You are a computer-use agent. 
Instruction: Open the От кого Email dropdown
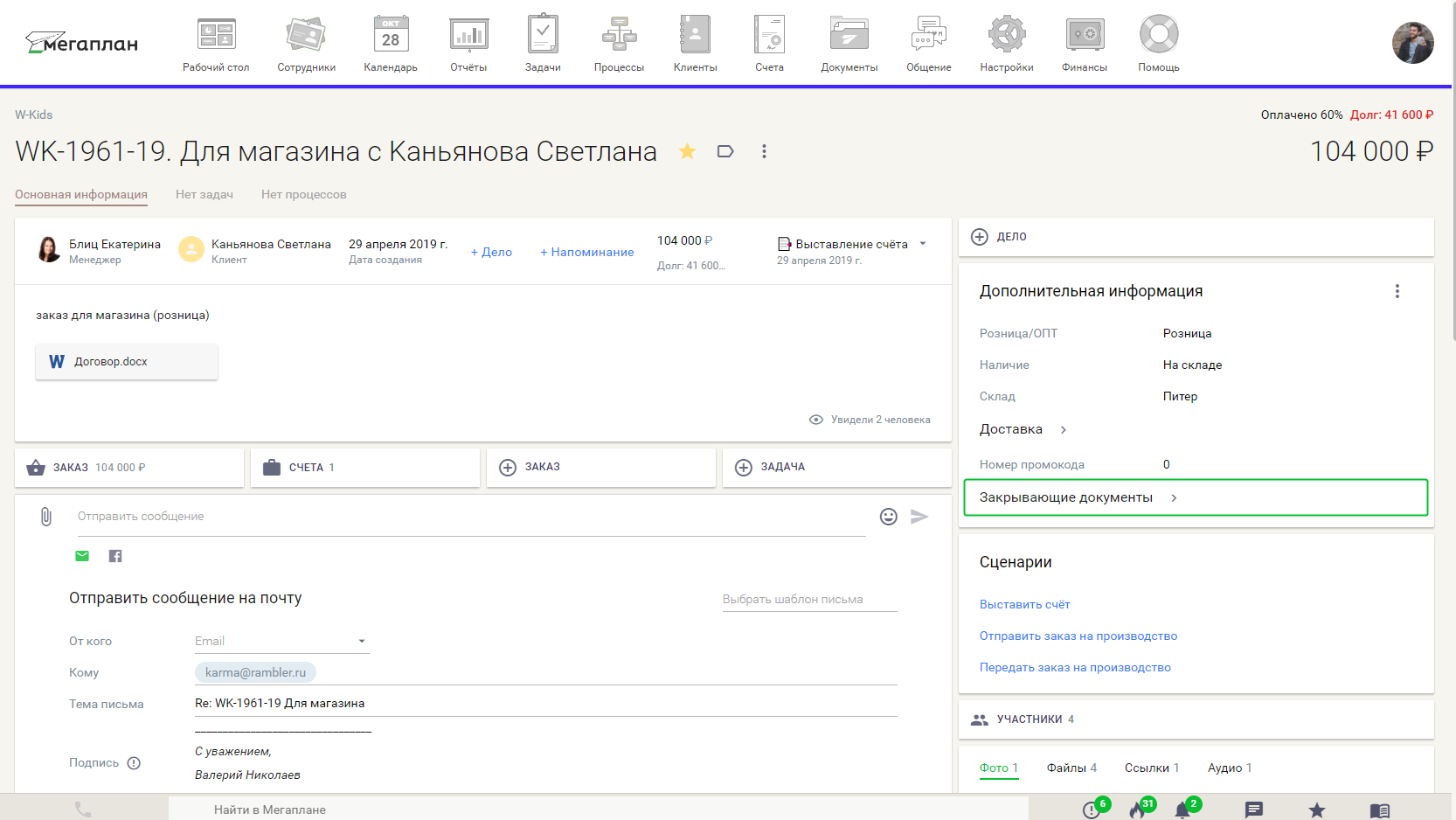281,641
